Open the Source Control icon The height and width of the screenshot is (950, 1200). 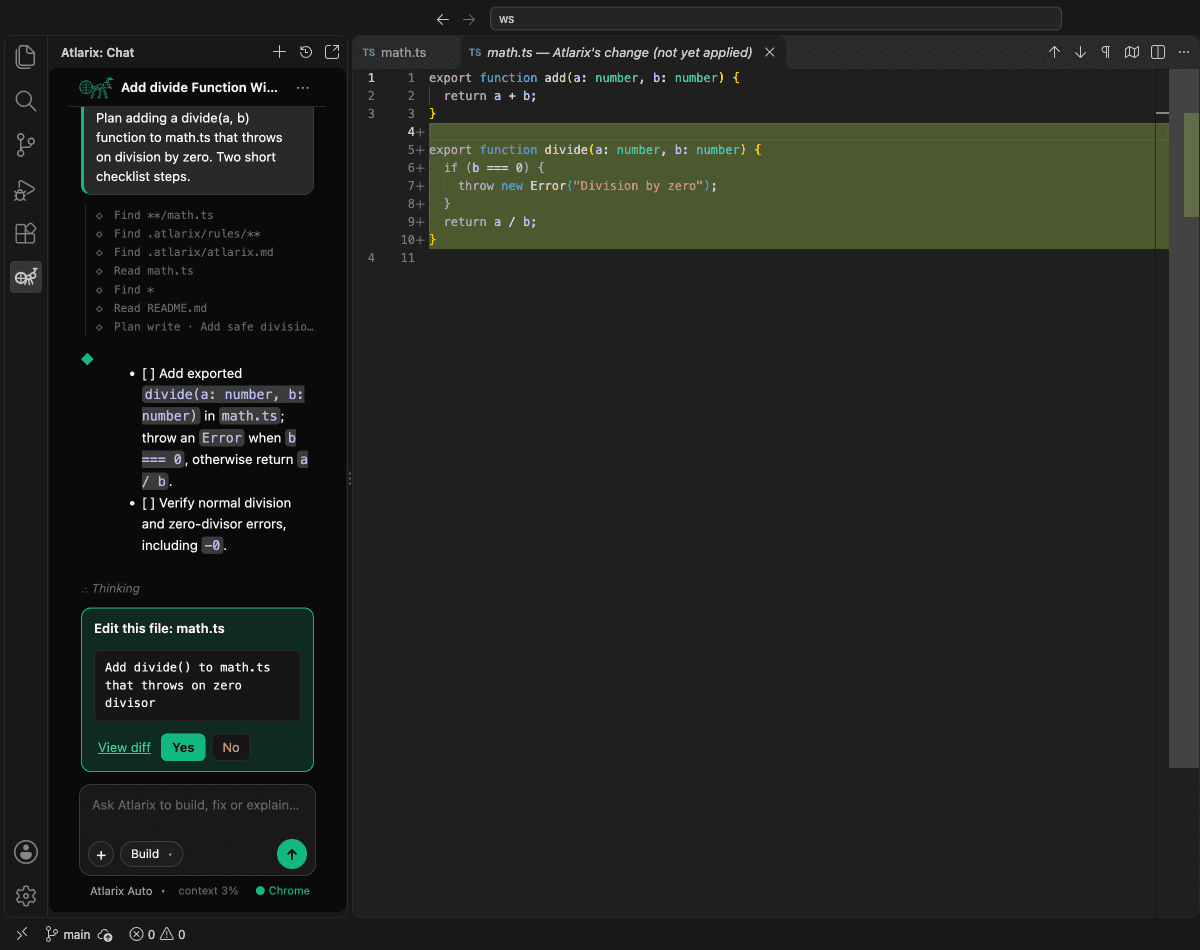click(x=26, y=145)
